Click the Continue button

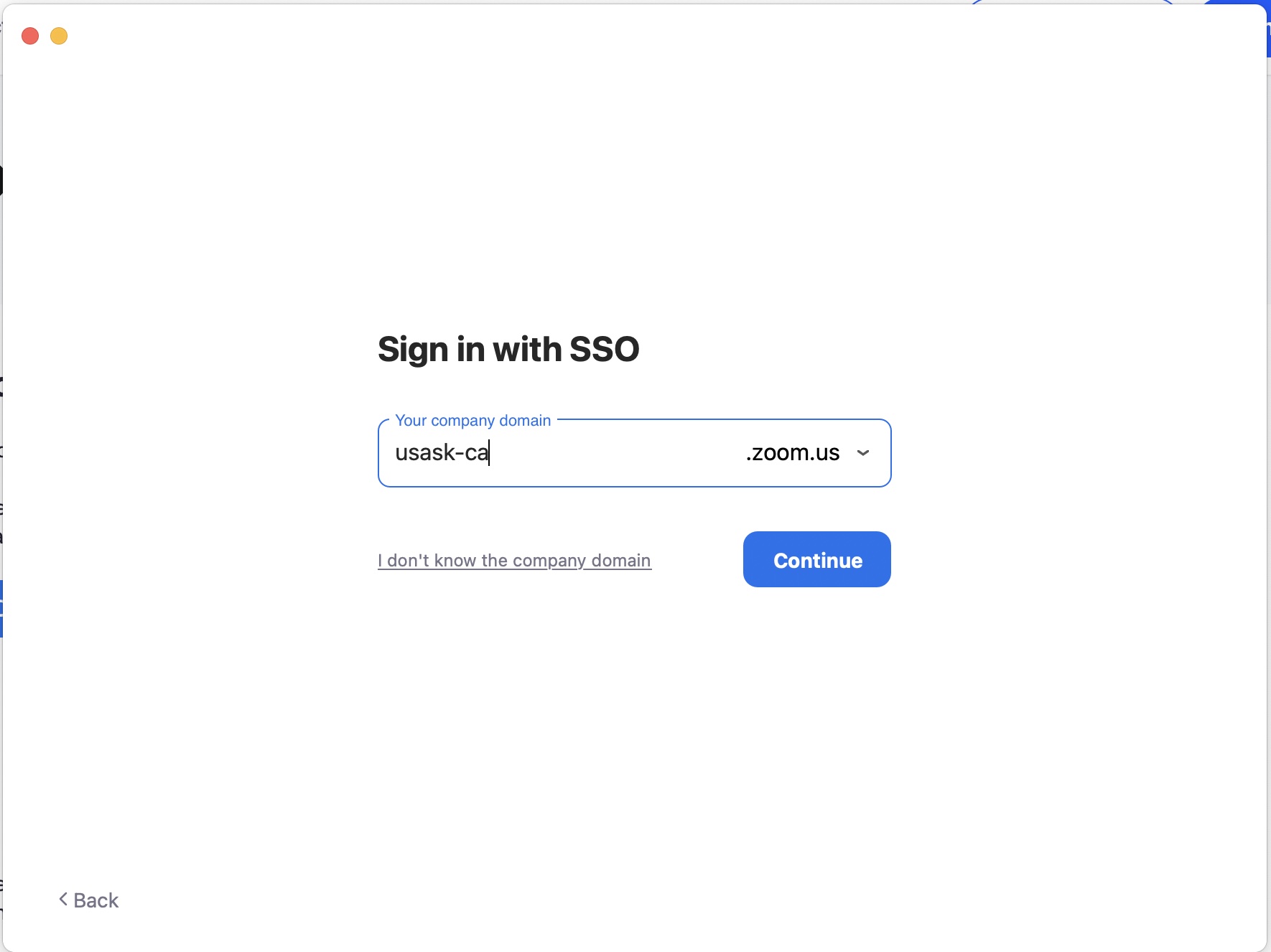coord(816,559)
